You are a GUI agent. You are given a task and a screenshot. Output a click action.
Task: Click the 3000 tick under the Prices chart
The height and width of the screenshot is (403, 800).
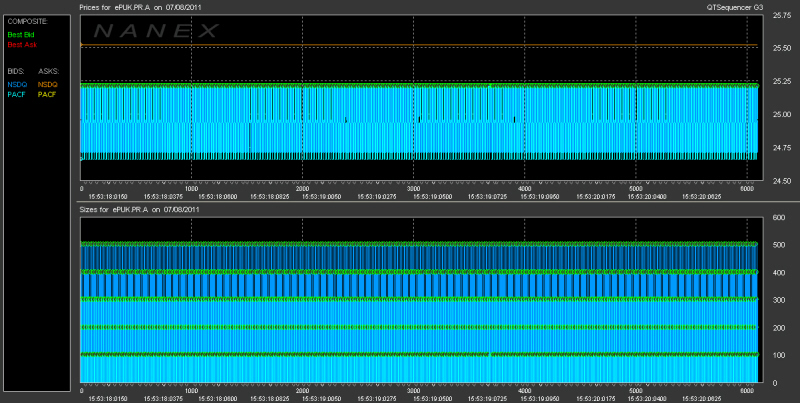click(414, 188)
